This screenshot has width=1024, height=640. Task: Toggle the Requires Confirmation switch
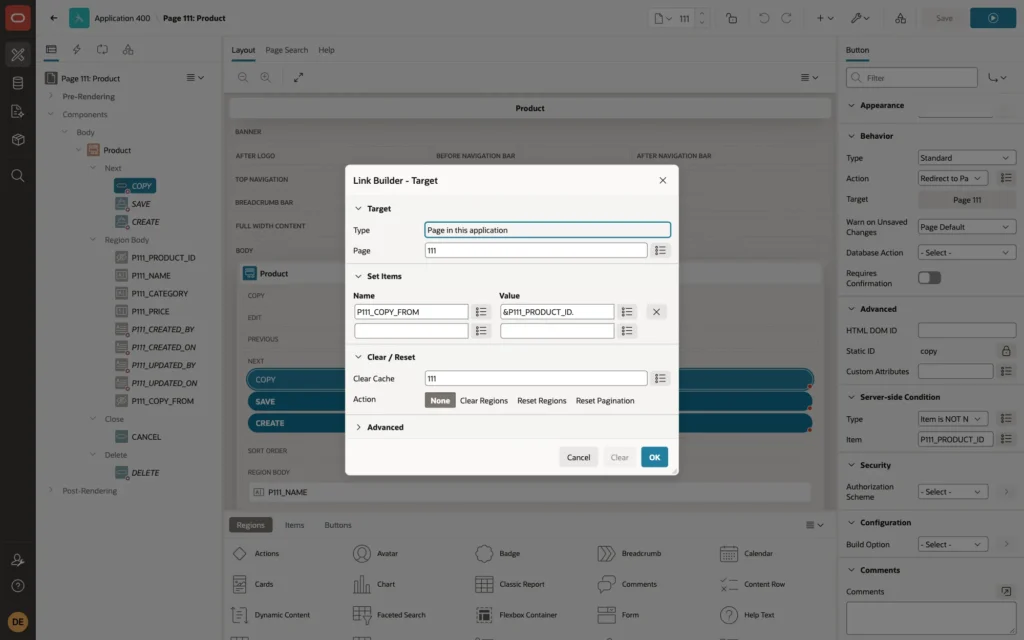tap(929, 278)
